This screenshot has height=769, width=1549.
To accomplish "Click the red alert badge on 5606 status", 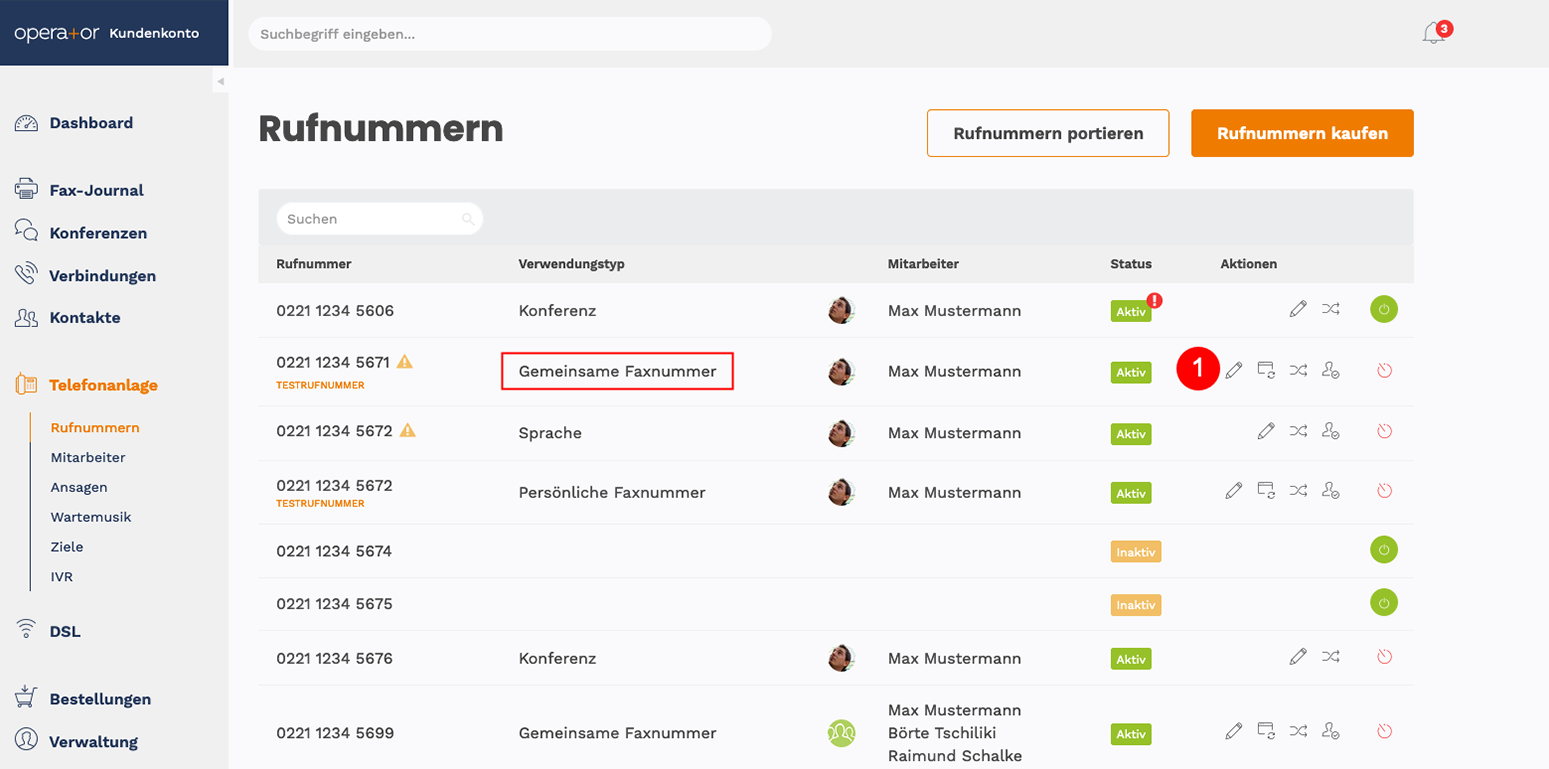I will click(1154, 299).
